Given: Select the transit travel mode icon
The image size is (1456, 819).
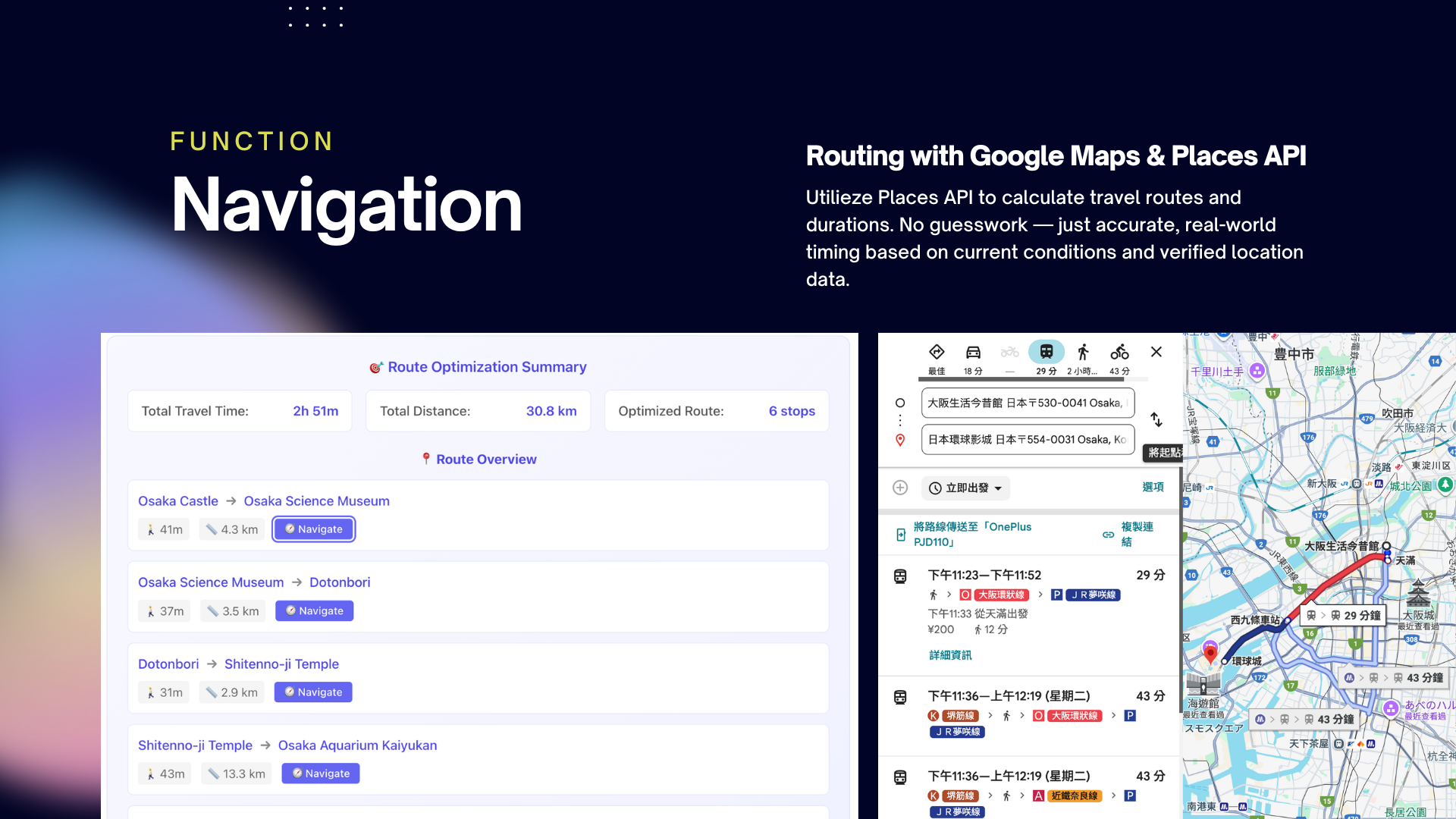Looking at the screenshot, I should [x=1046, y=352].
